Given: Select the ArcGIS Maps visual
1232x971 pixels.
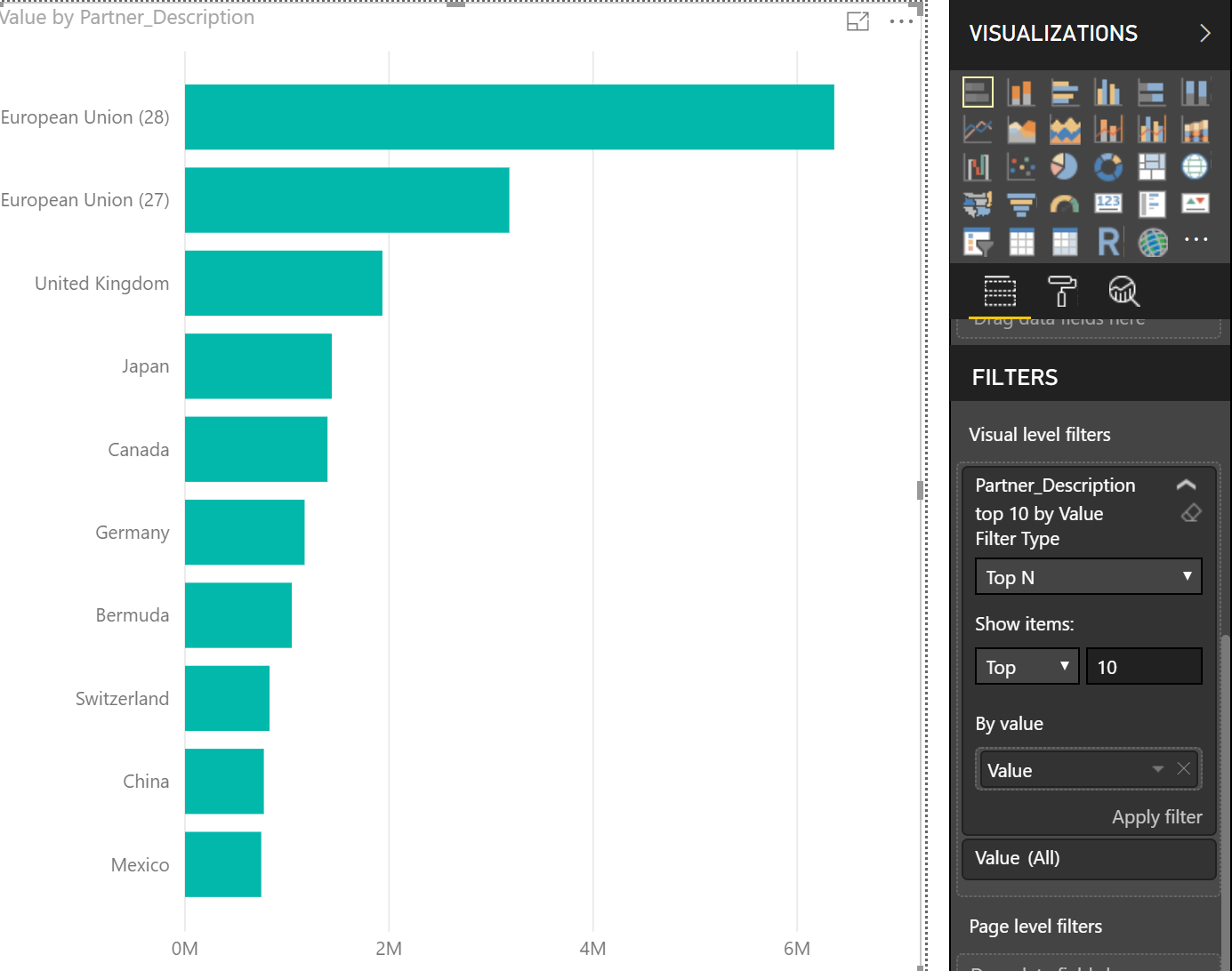Looking at the screenshot, I should tap(1153, 241).
